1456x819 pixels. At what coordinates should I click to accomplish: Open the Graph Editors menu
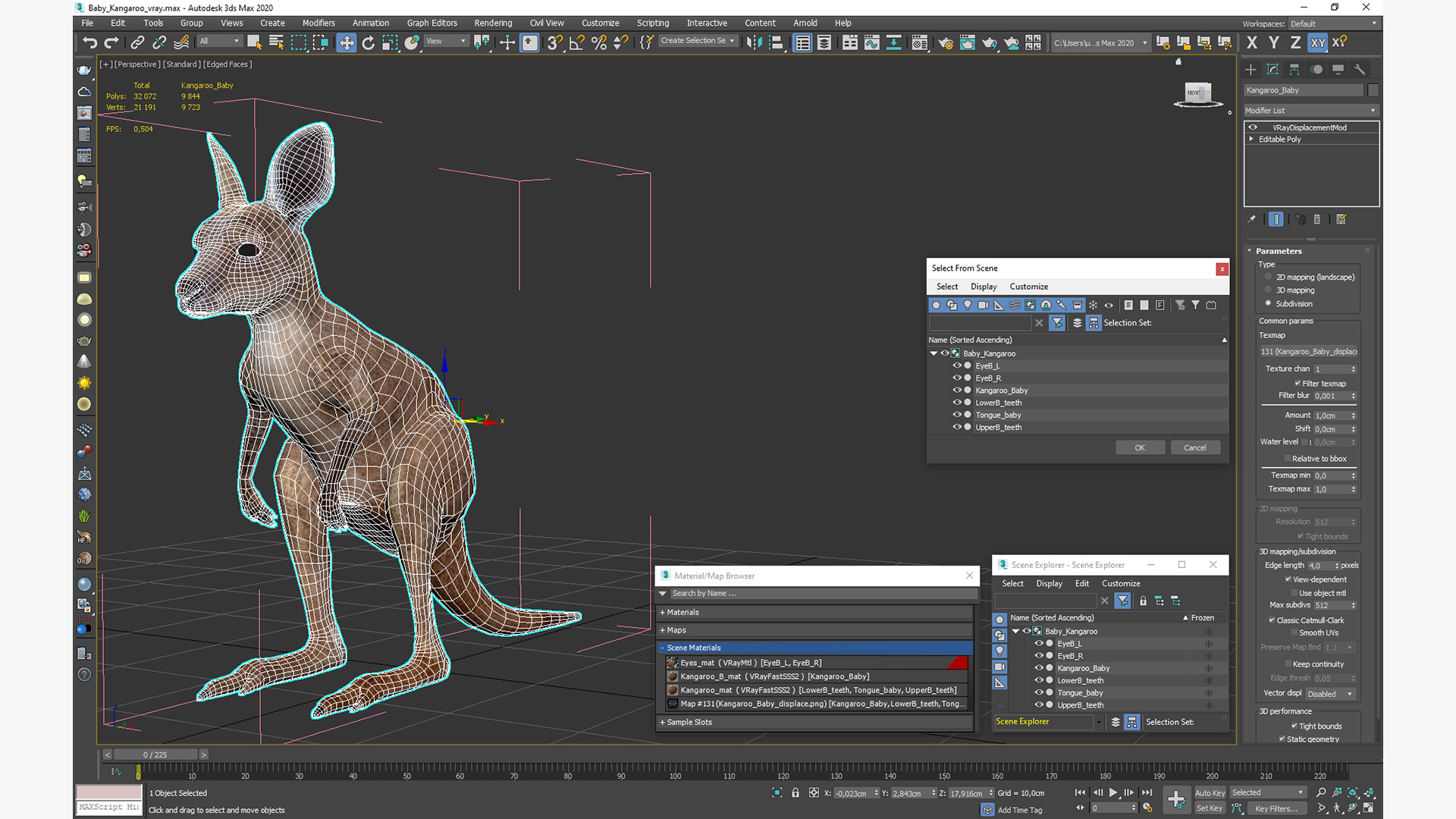pyautogui.click(x=431, y=23)
